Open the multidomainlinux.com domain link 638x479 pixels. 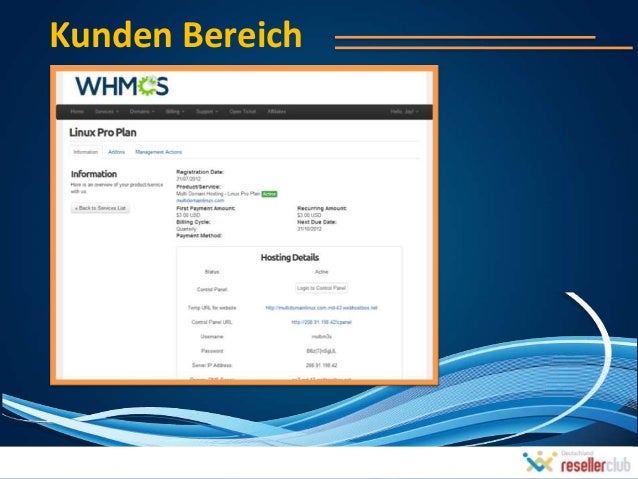click(200, 201)
